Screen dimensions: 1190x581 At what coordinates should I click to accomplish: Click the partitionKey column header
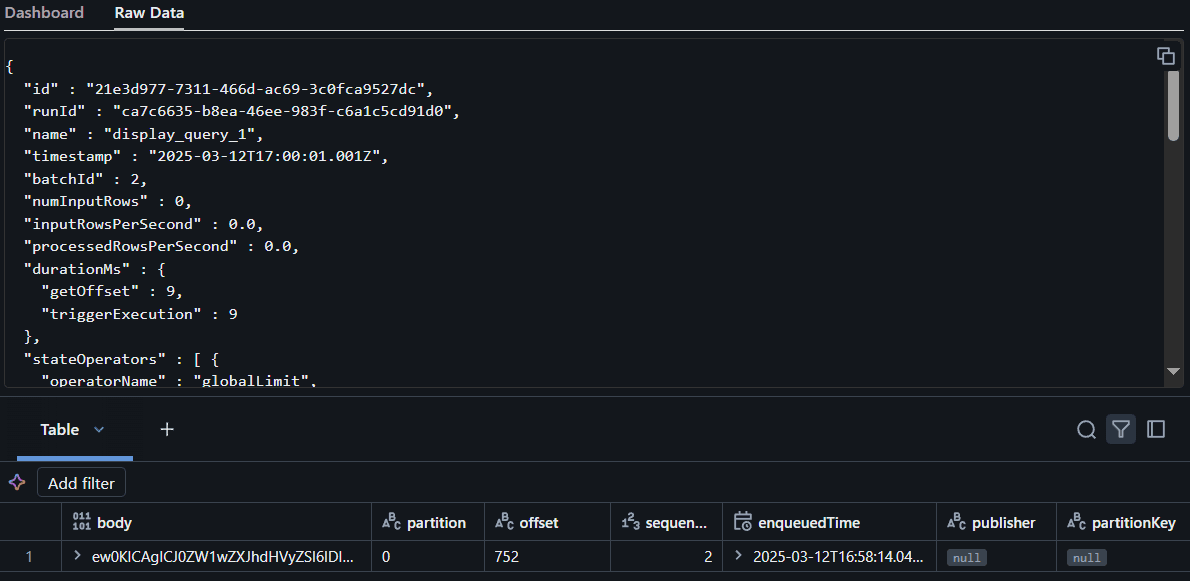(1123, 523)
